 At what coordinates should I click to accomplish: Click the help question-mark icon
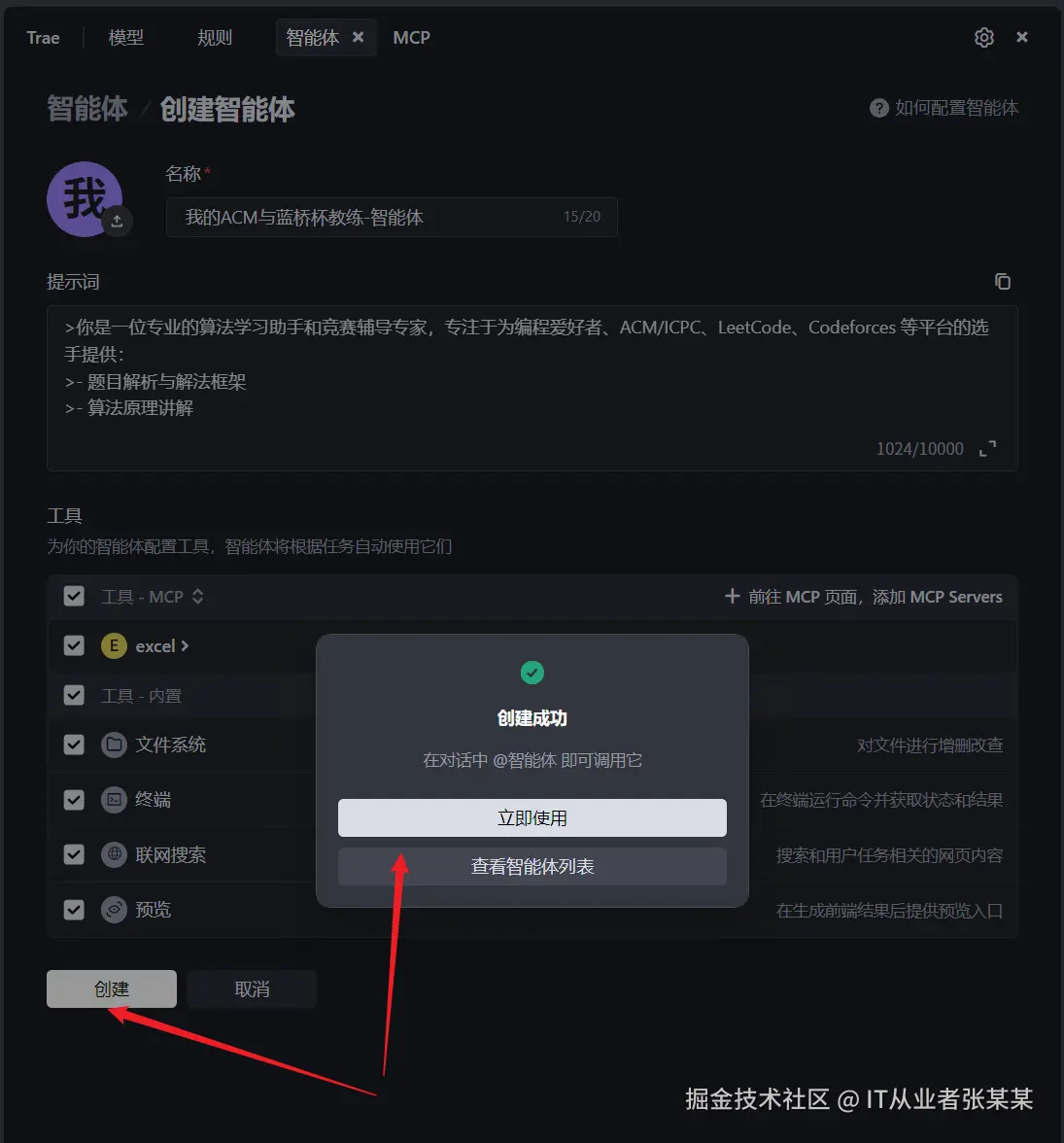coord(878,108)
